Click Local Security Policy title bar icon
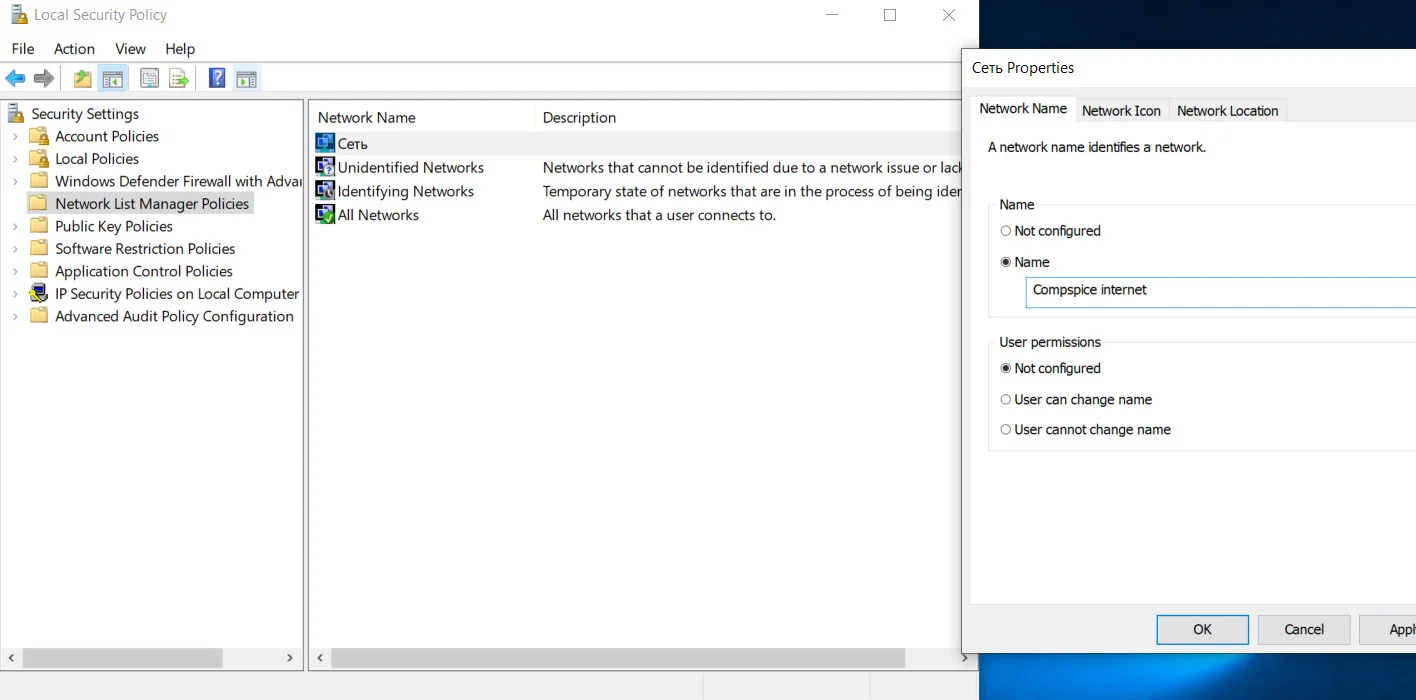 point(18,15)
